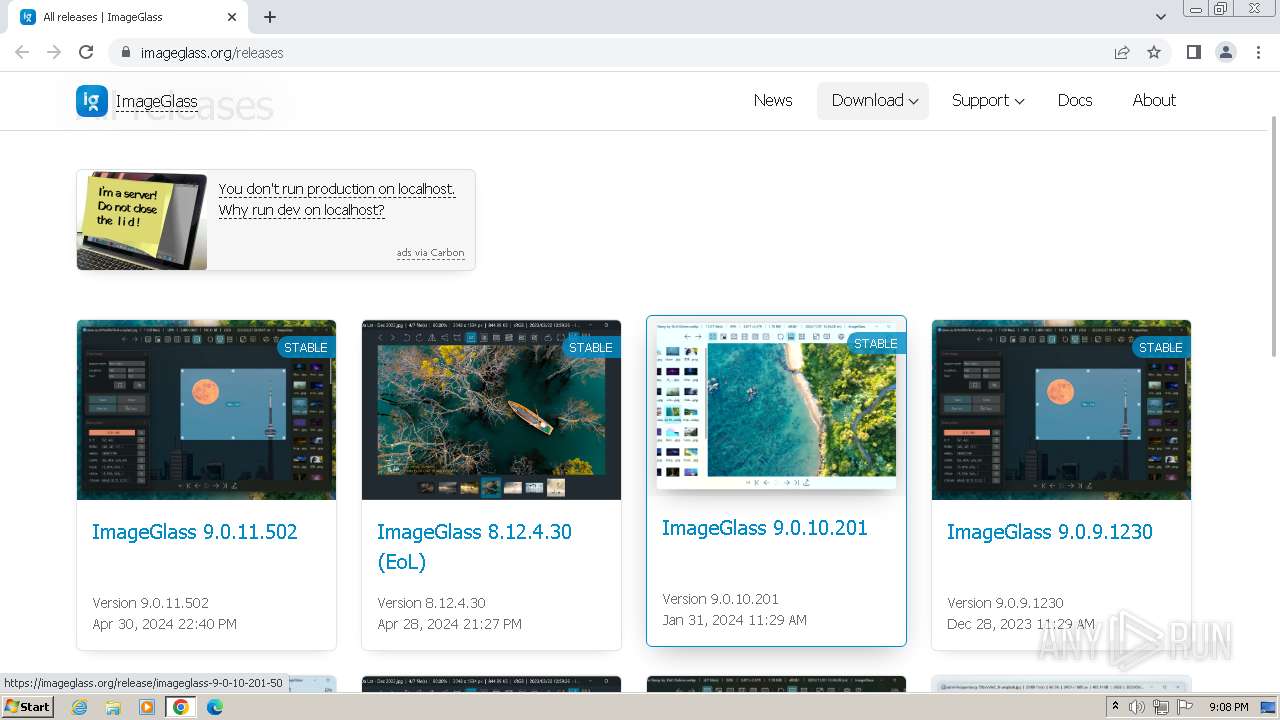
Task: Close the All releases tab
Action: 232,17
